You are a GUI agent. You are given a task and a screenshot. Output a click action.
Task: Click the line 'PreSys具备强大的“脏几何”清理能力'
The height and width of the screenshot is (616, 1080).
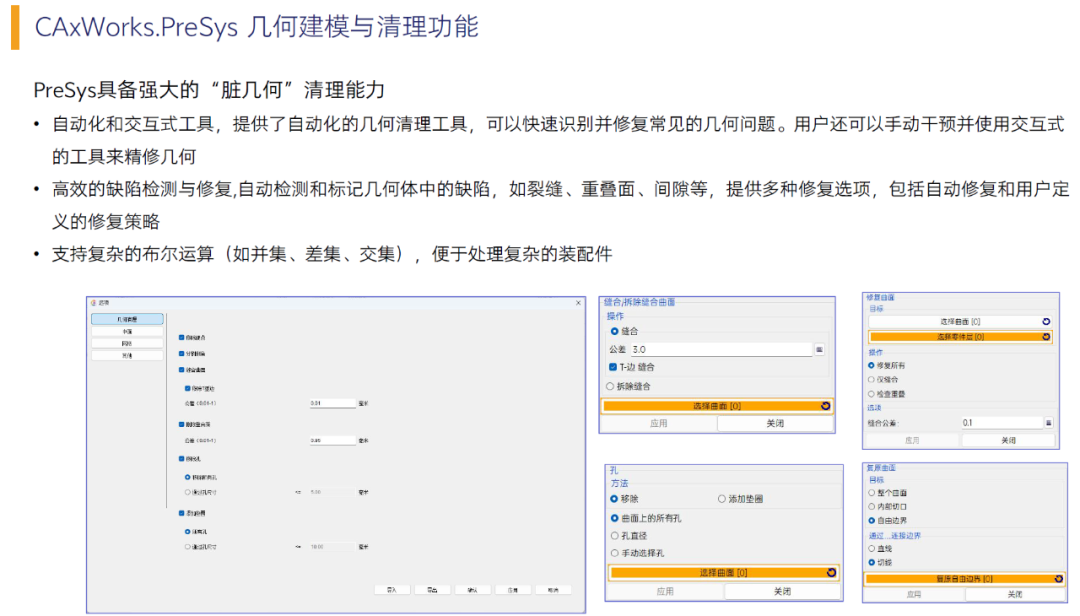209,90
